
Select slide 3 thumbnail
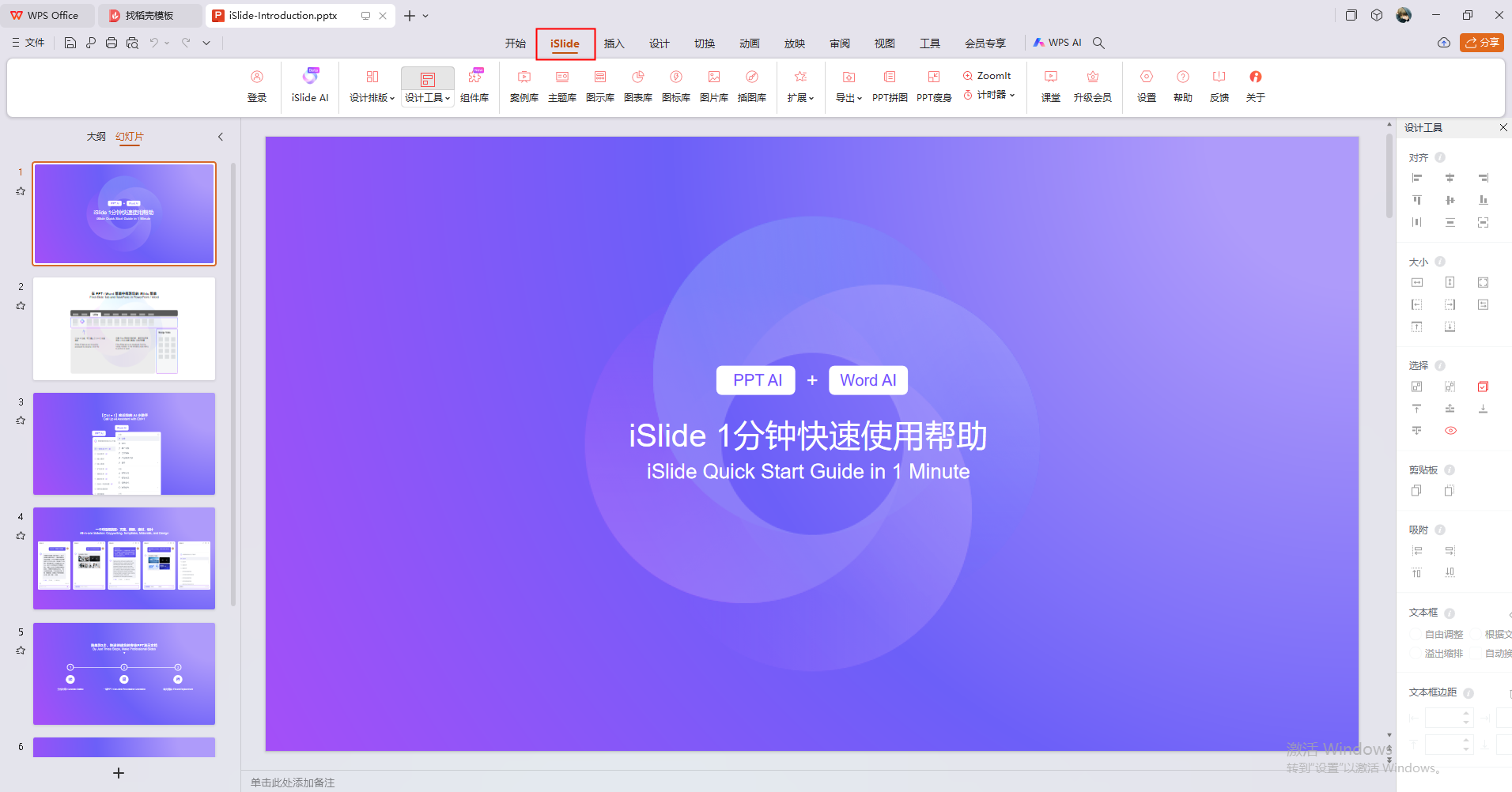pos(124,443)
